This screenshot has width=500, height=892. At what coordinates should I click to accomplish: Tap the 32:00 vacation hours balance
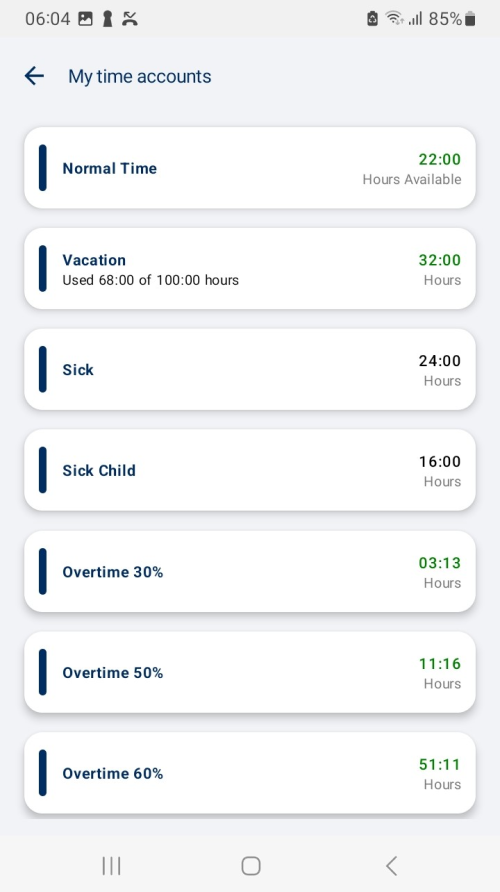coord(440,260)
